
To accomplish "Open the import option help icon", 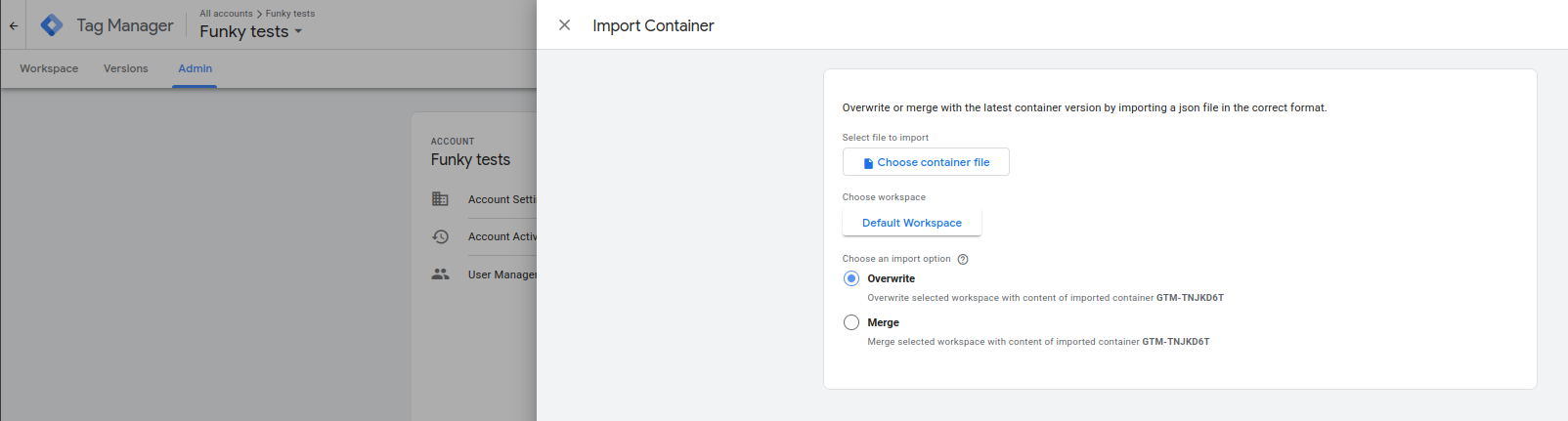I will (x=963, y=259).
